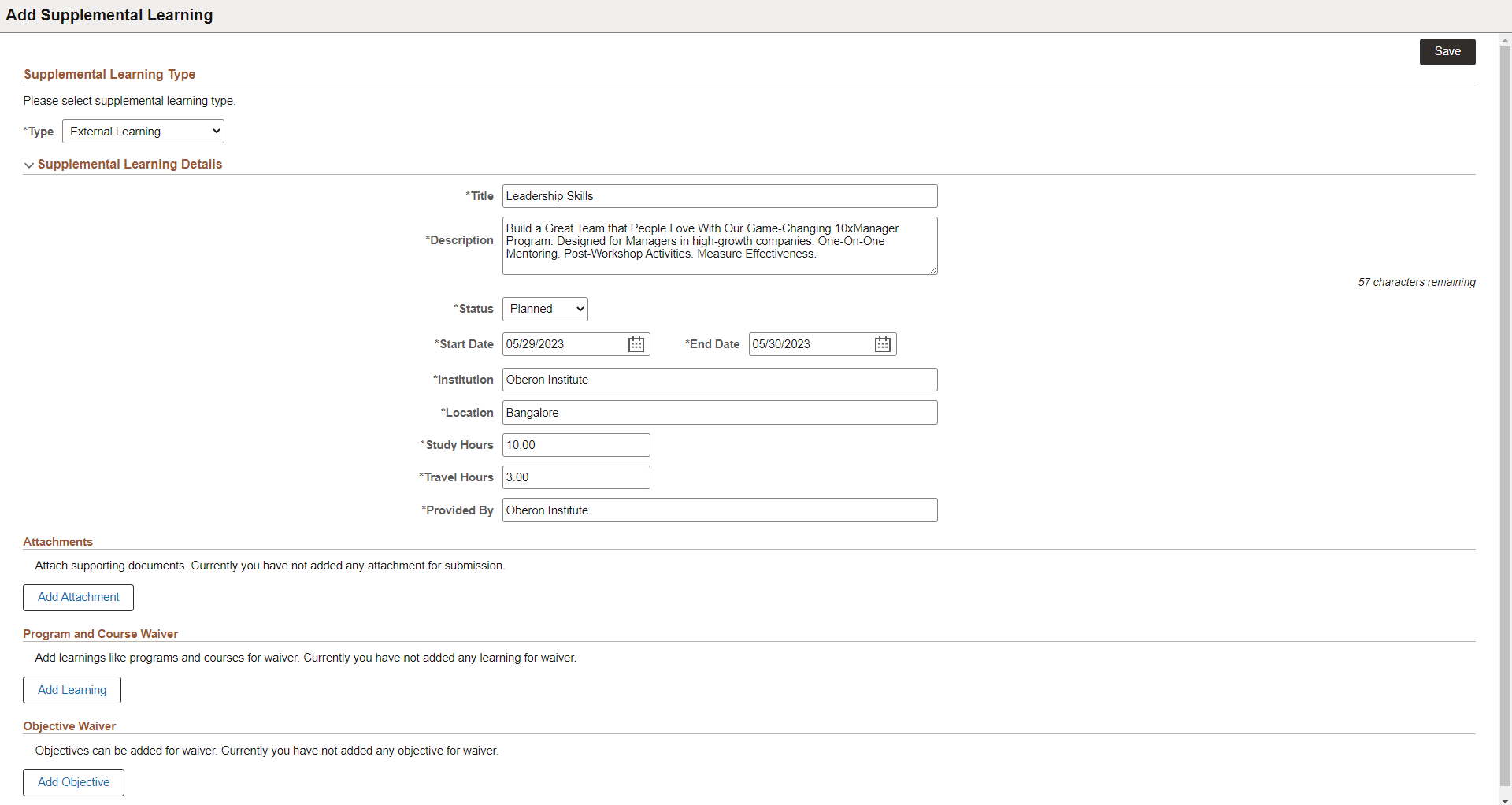
Task: Open the End Date calendar picker
Action: pos(883,344)
